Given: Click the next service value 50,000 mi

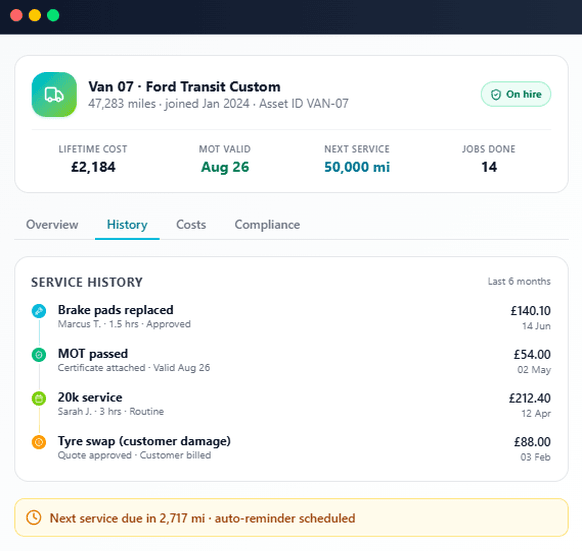Looking at the screenshot, I should click(357, 167).
